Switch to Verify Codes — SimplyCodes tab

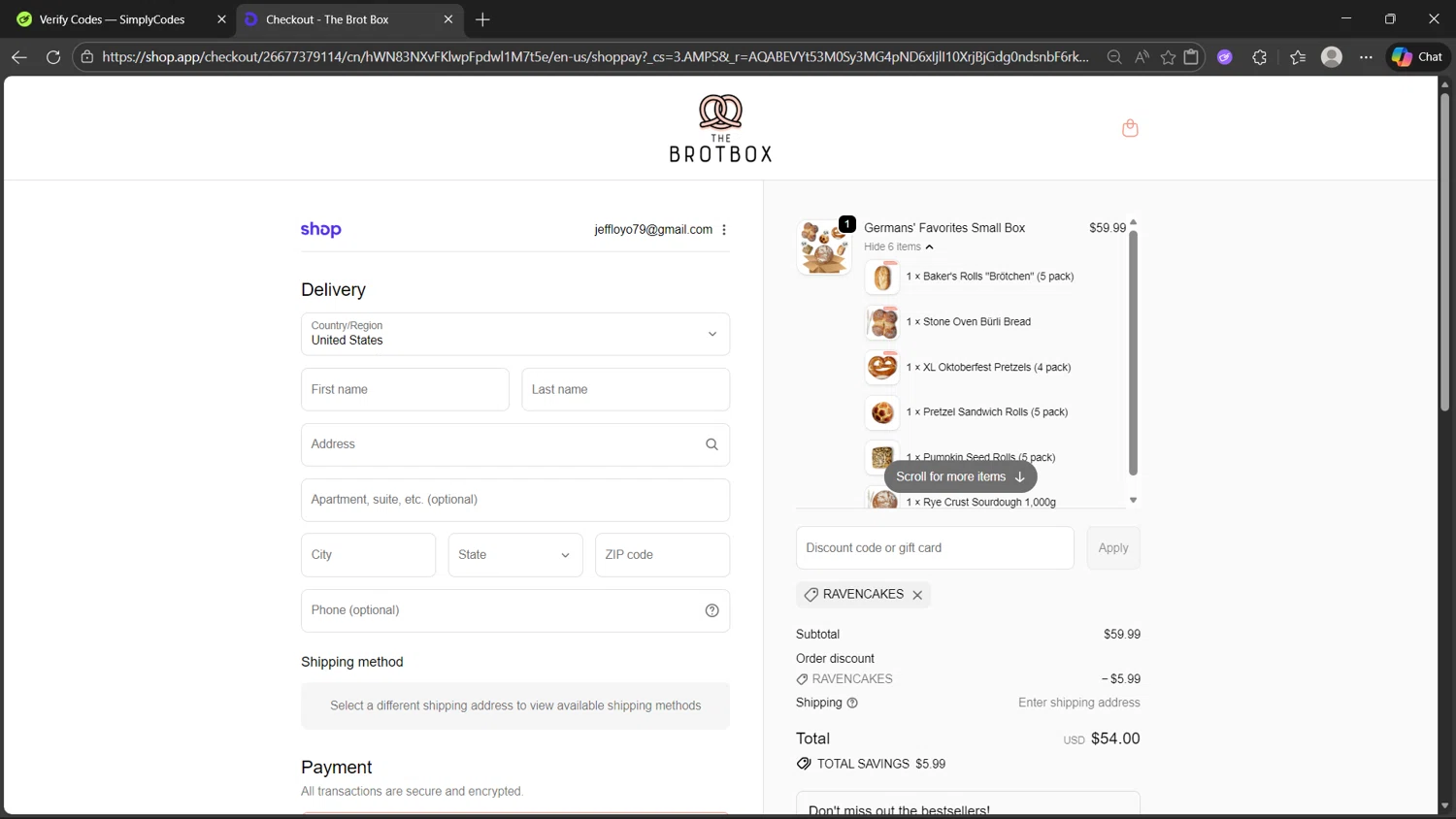pos(112,19)
